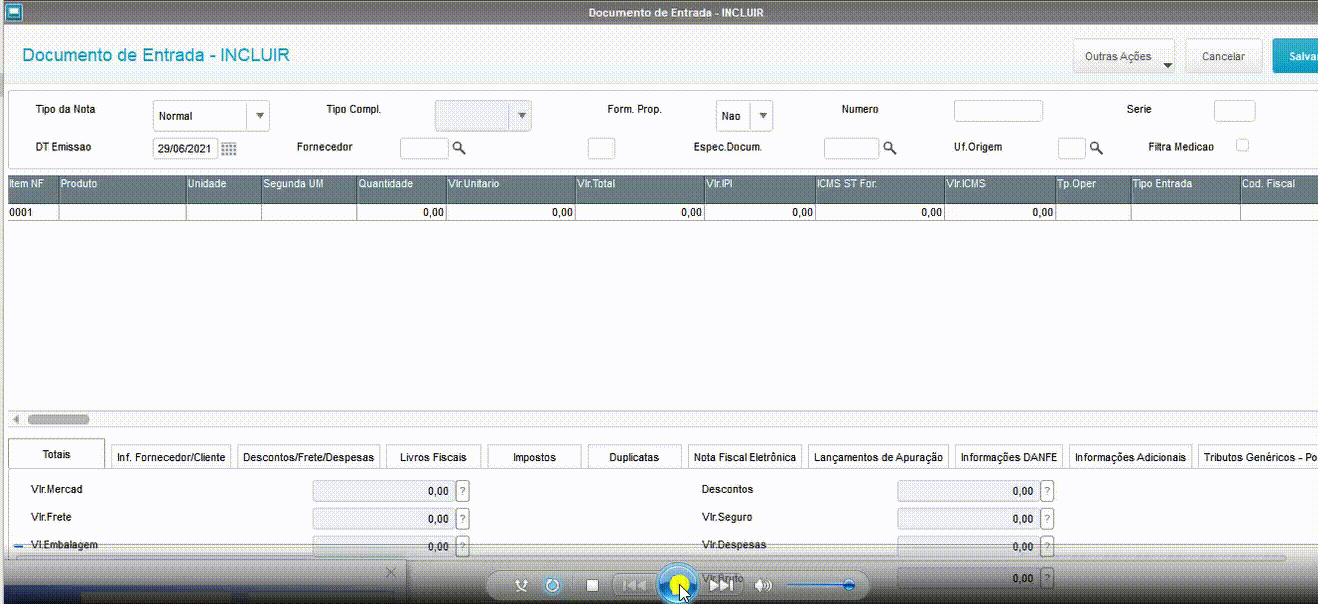
Task: Click the Uf.Origem input field
Action: 1071,148
